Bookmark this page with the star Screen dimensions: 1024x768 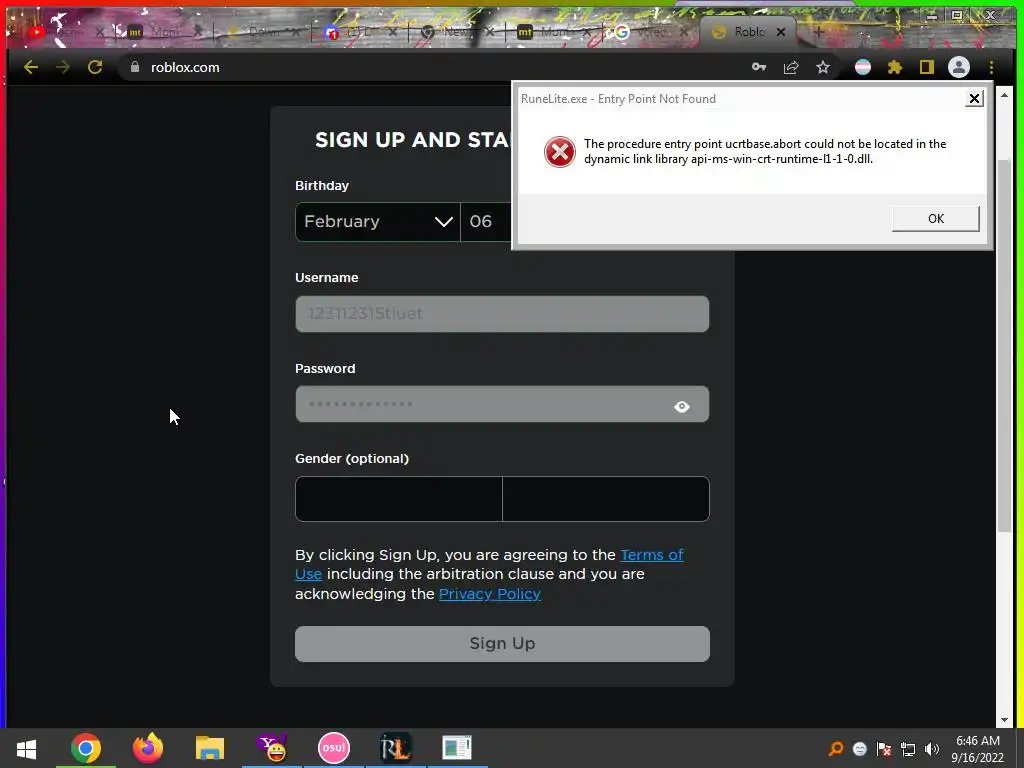coord(823,67)
